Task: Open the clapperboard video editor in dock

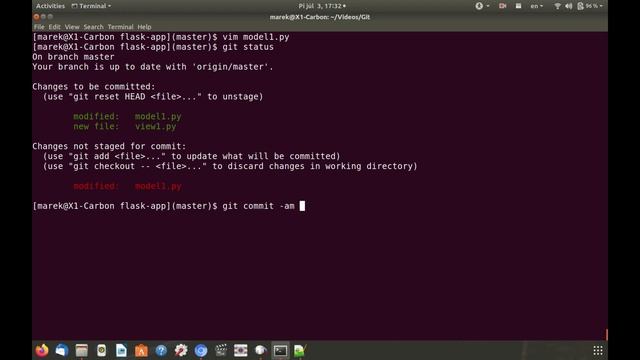Action: point(221,350)
